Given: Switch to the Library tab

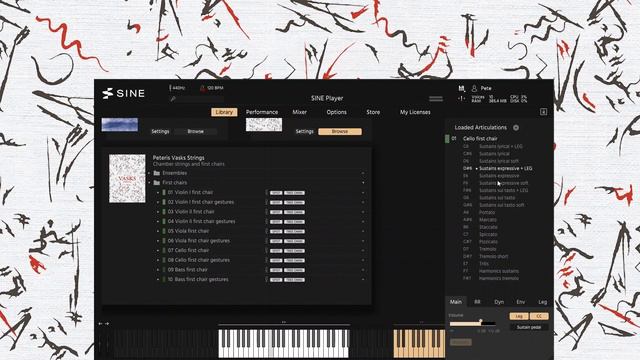Looking at the screenshot, I should (x=224, y=112).
